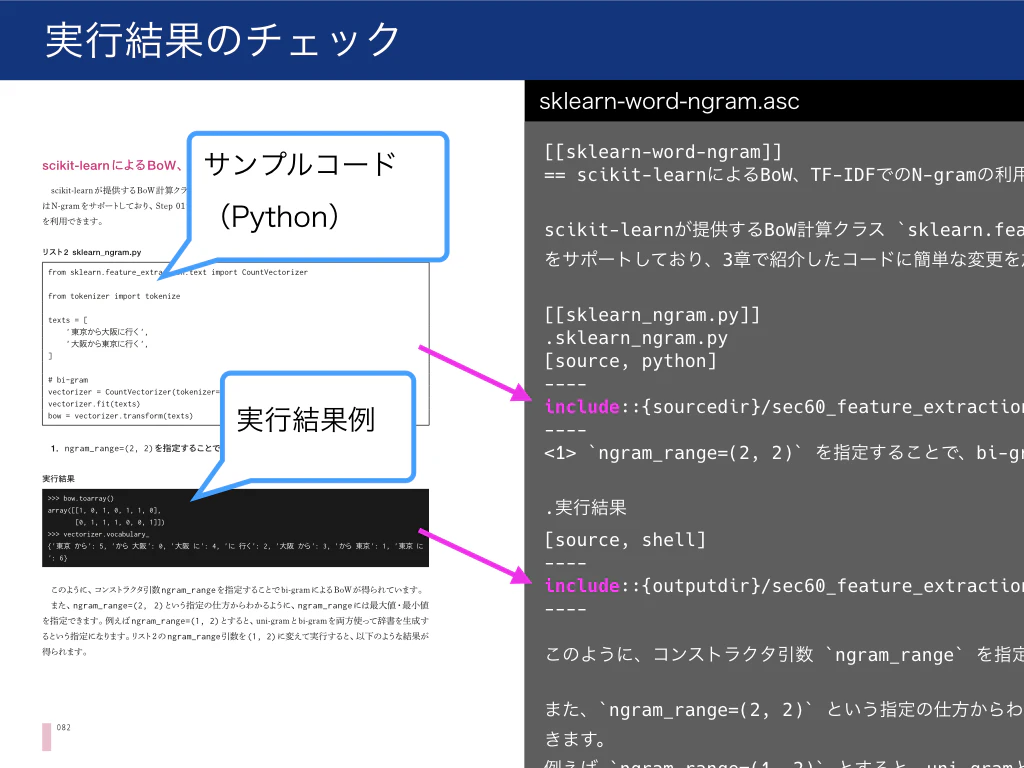Screen dimensions: 1024x768
Task: Click the include::{sourcedir} directive line
Action: click(784, 407)
